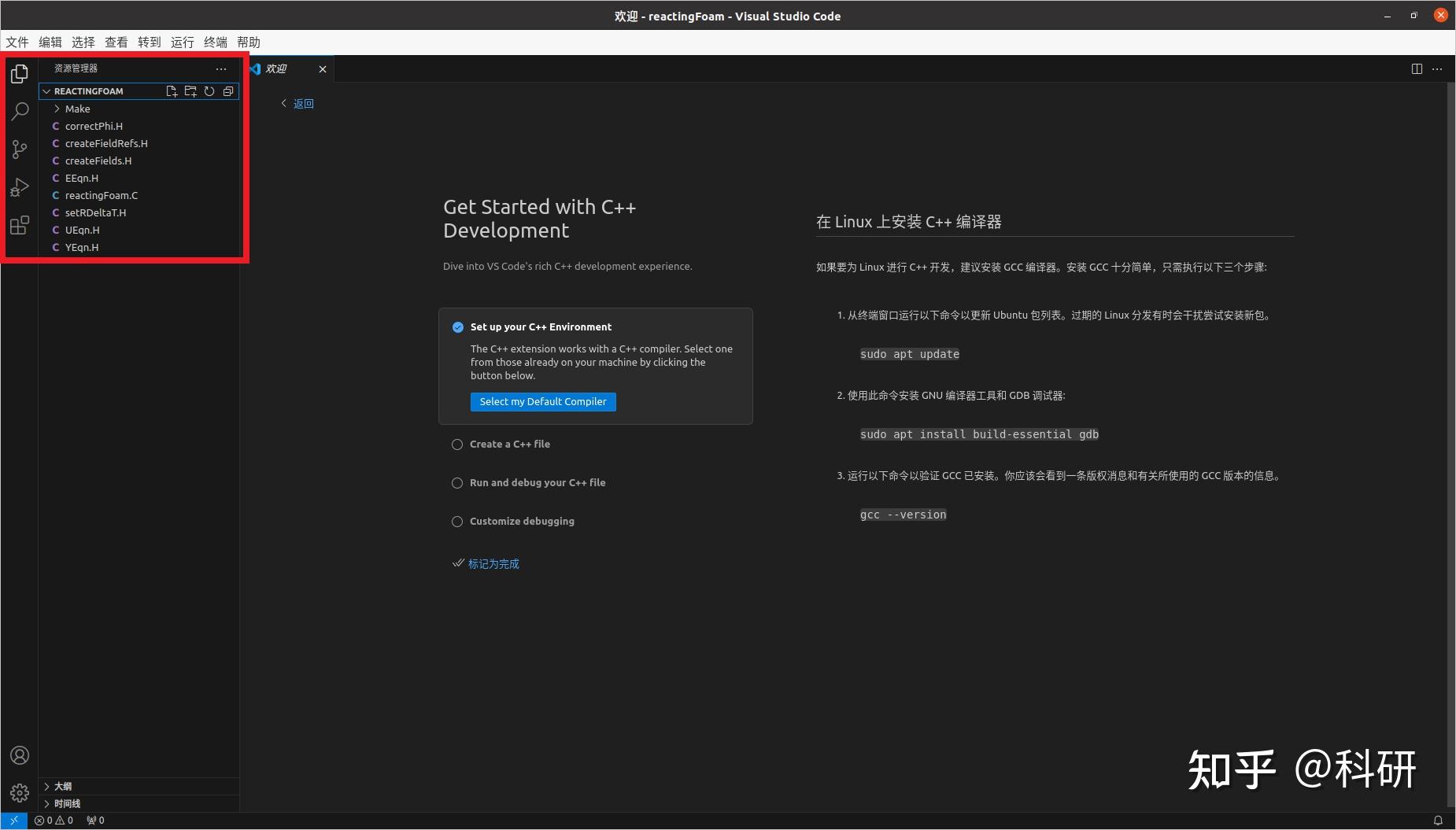Click the '标记为完成' link
Screen dimensions: 1456x830
point(493,563)
